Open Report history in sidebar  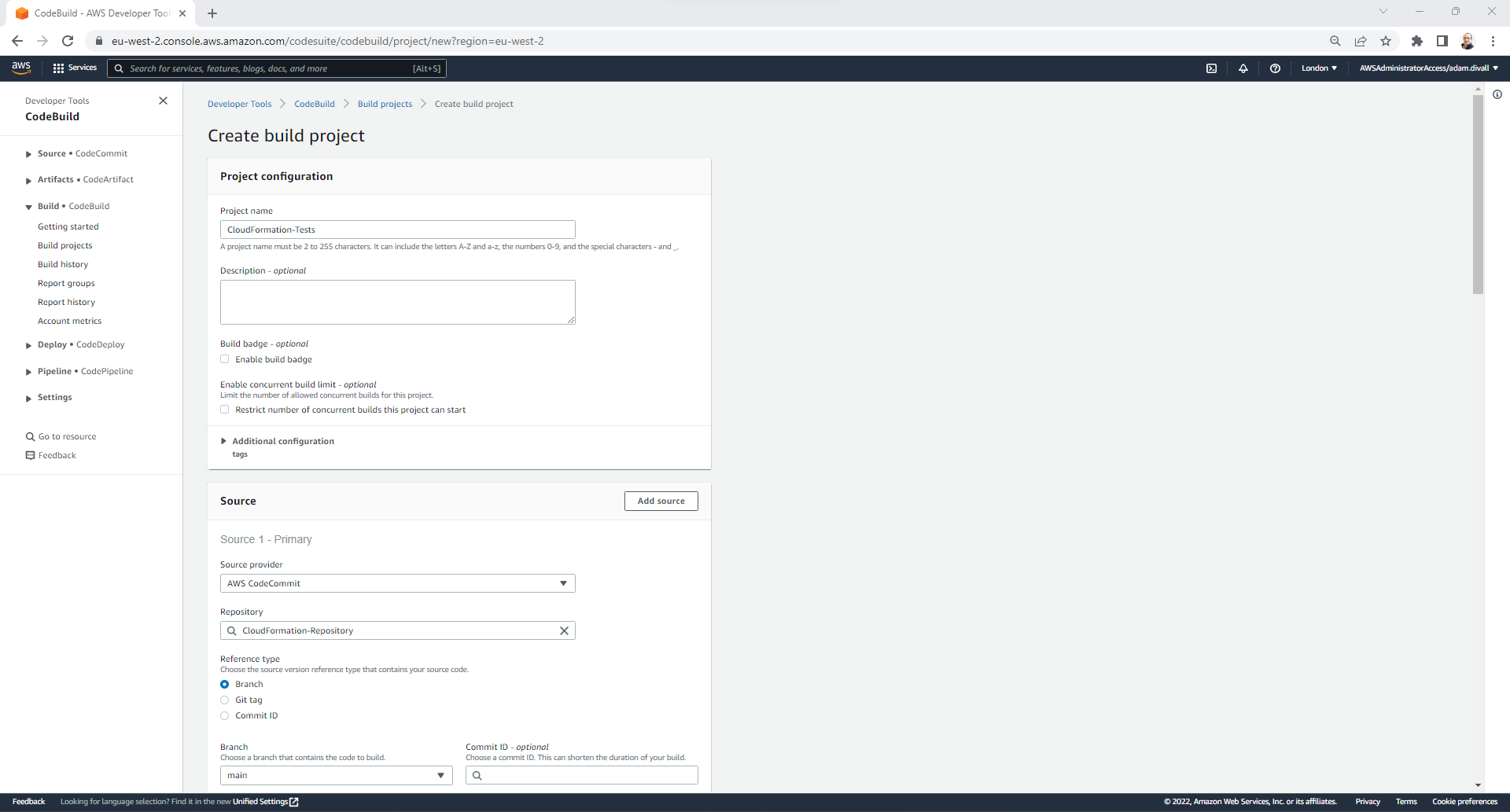tap(66, 302)
